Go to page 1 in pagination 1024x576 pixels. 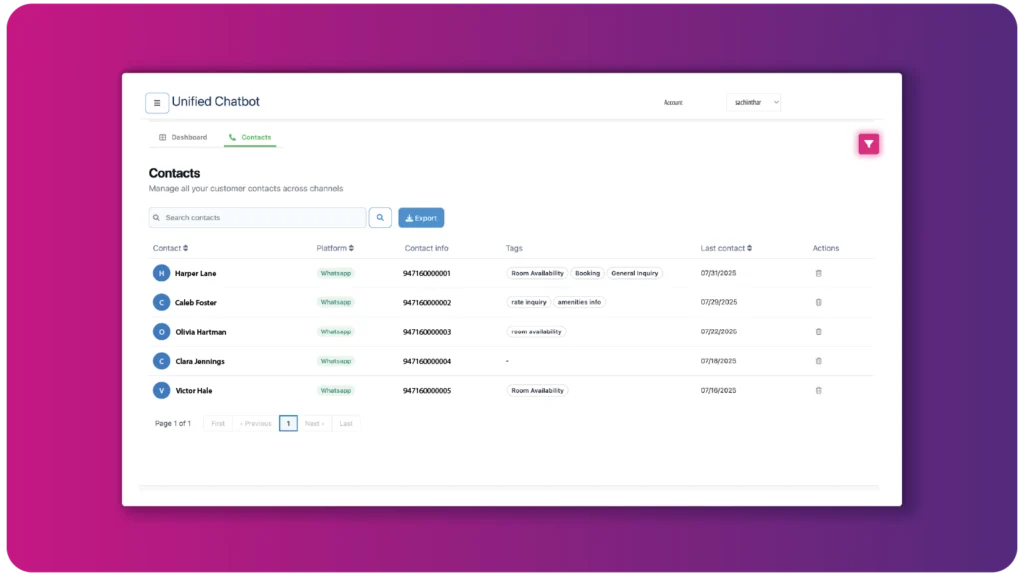tap(288, 424)
